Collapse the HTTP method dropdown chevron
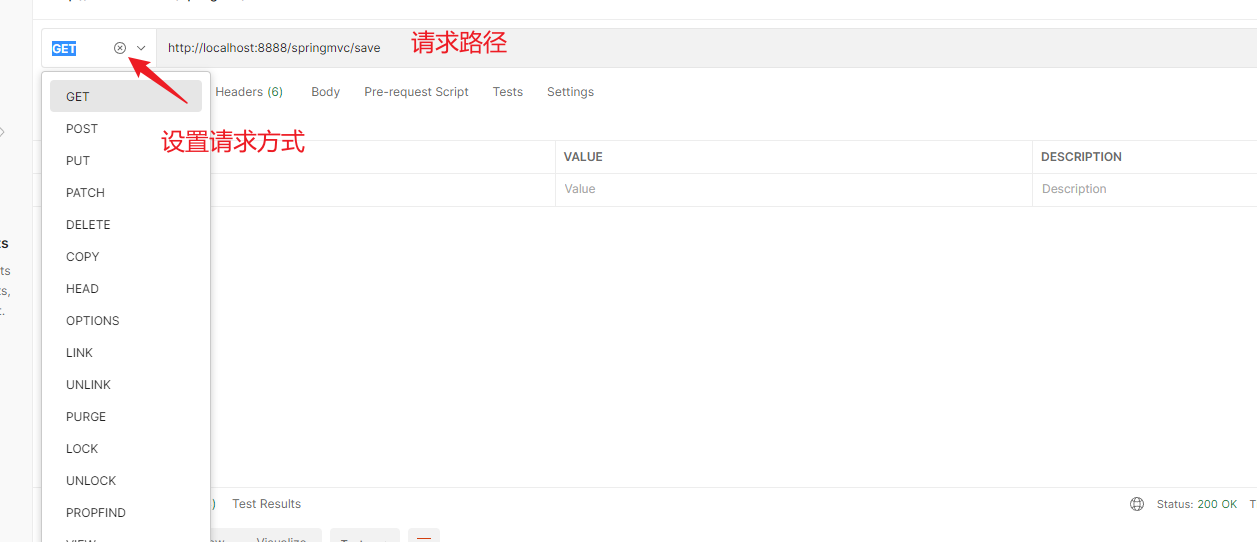This screenshot has width=1257, height=542. [141, 48]
